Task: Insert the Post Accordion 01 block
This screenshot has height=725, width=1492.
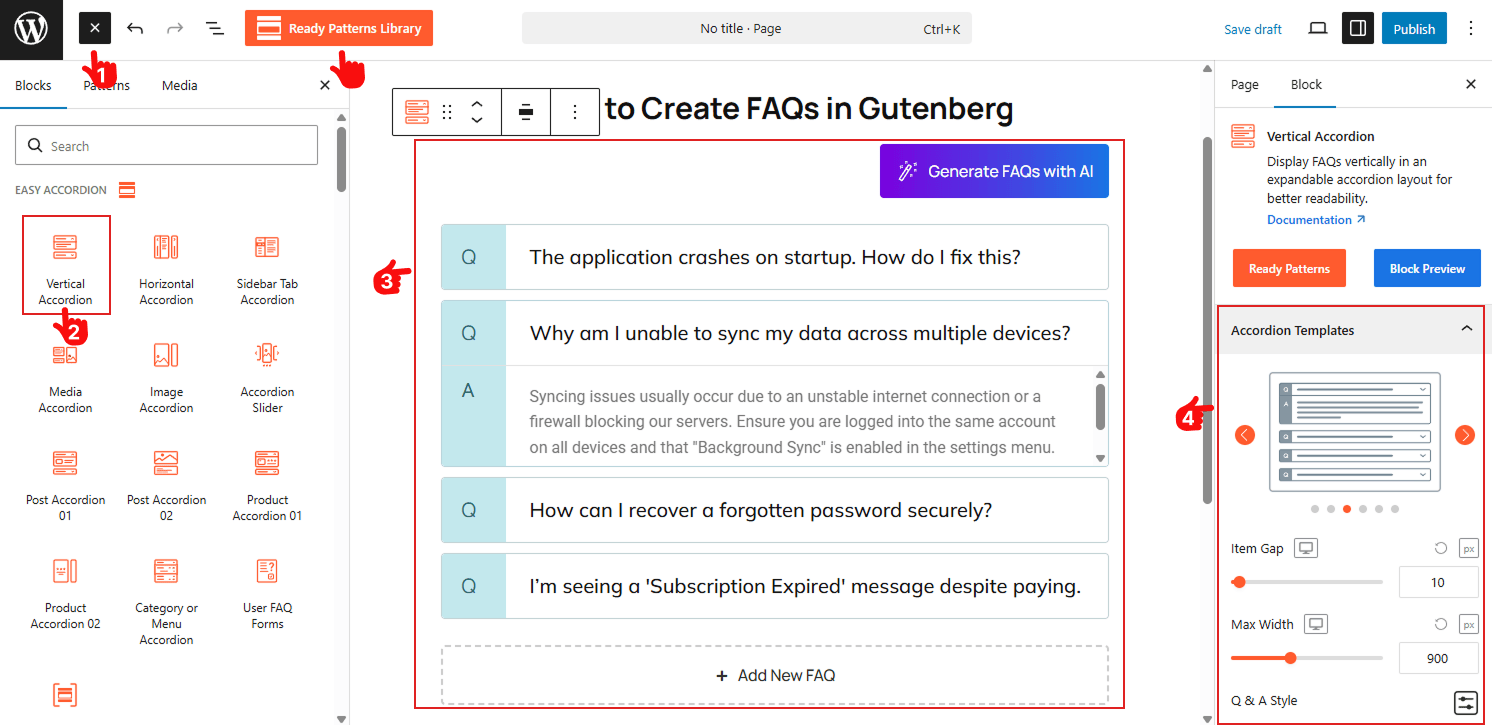Action: coord(66,485)
